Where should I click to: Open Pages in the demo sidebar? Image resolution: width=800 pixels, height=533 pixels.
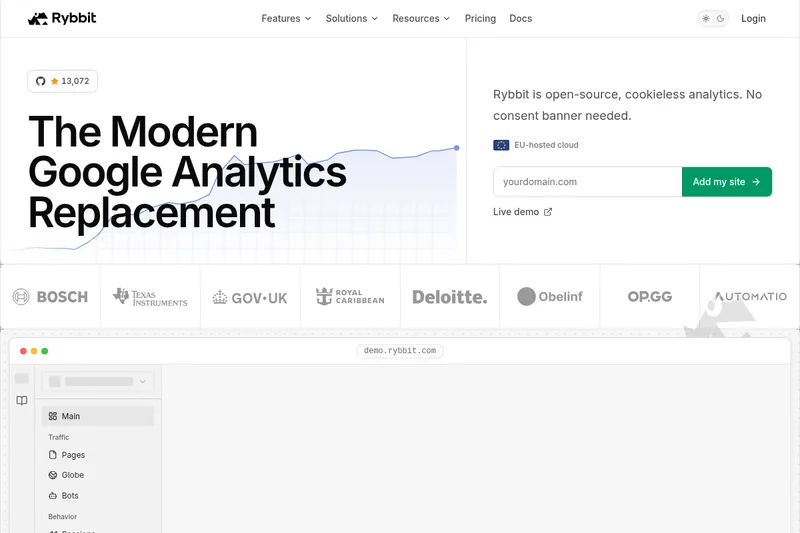97,455
